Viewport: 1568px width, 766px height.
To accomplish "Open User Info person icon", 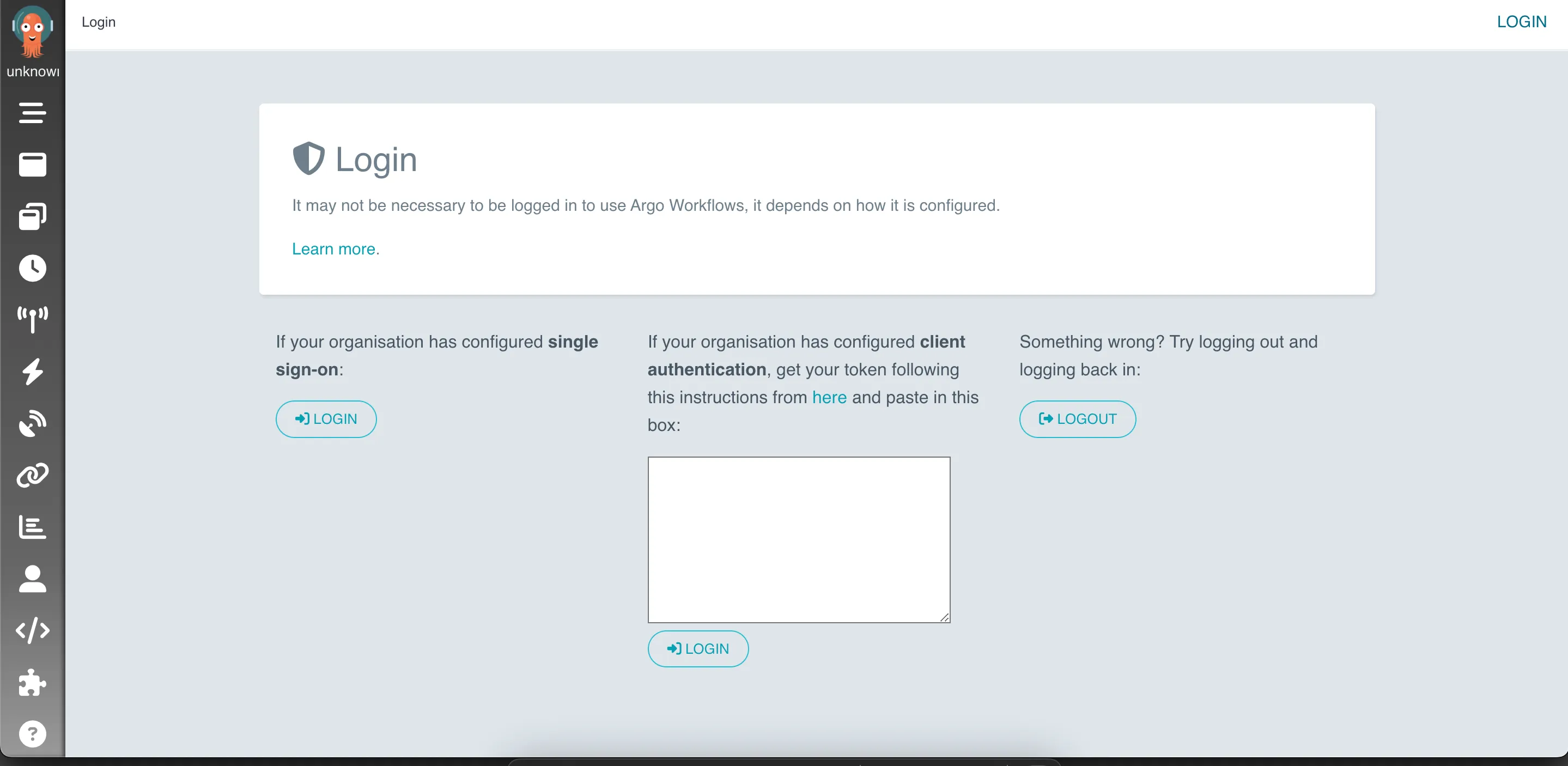I will [32, 579].
